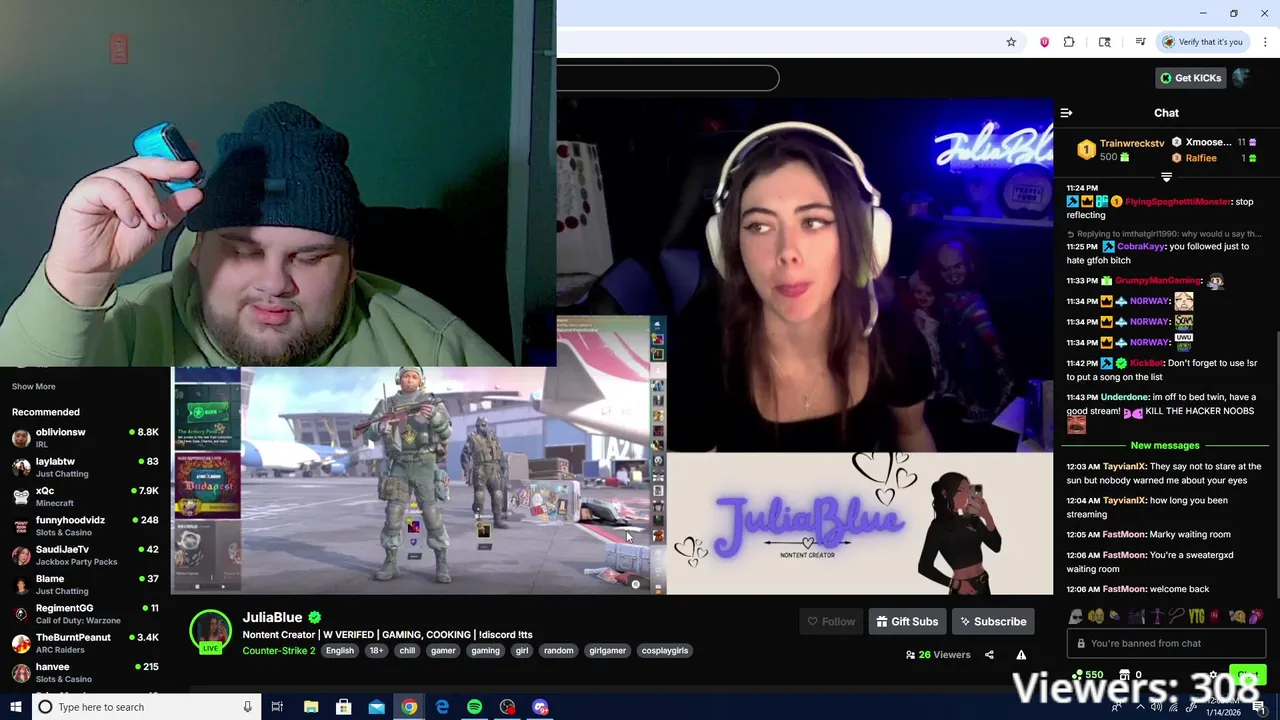Click the banned chat input field
The image size is (1280, 720).
tap(1166, 643)
